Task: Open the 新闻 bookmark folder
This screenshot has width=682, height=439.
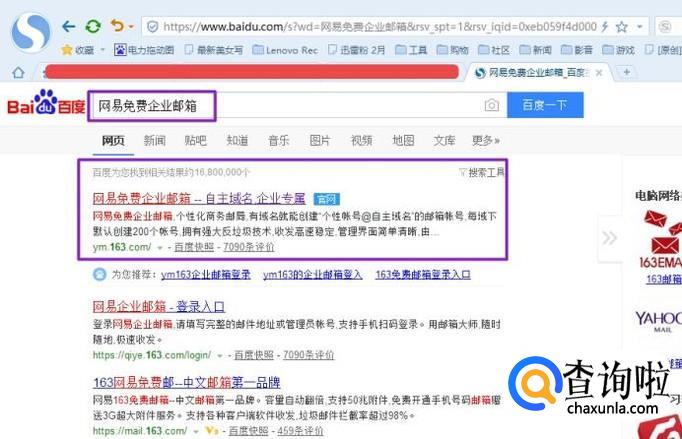Action: (x=535, y=50)
